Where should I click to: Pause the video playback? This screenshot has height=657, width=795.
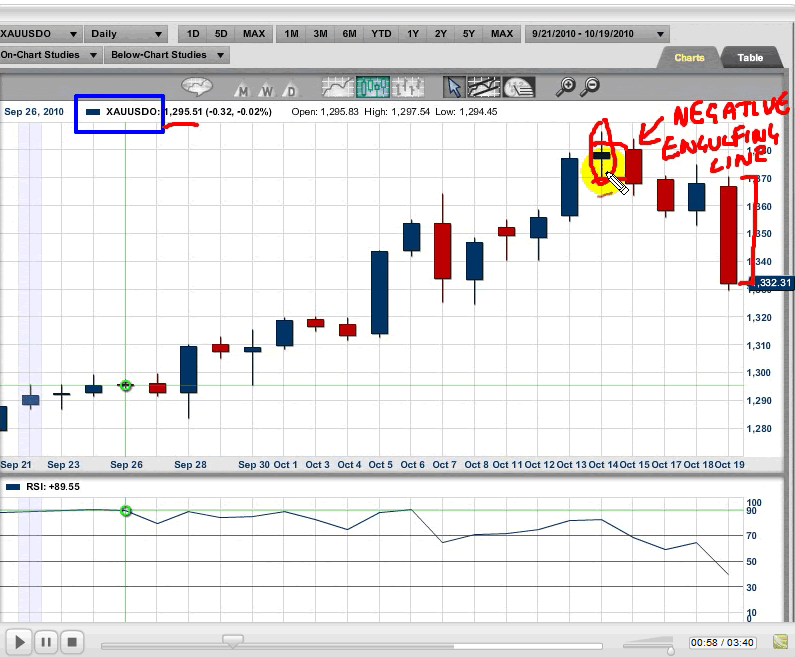[46, 641]
